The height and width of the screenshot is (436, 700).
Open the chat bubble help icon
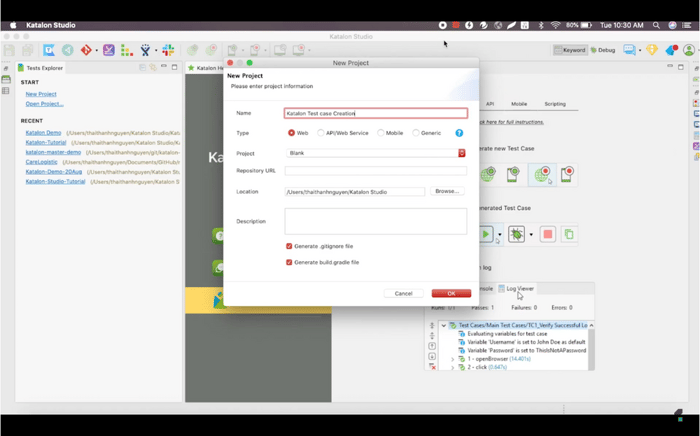pyautogui.click(x=629, y=50)
